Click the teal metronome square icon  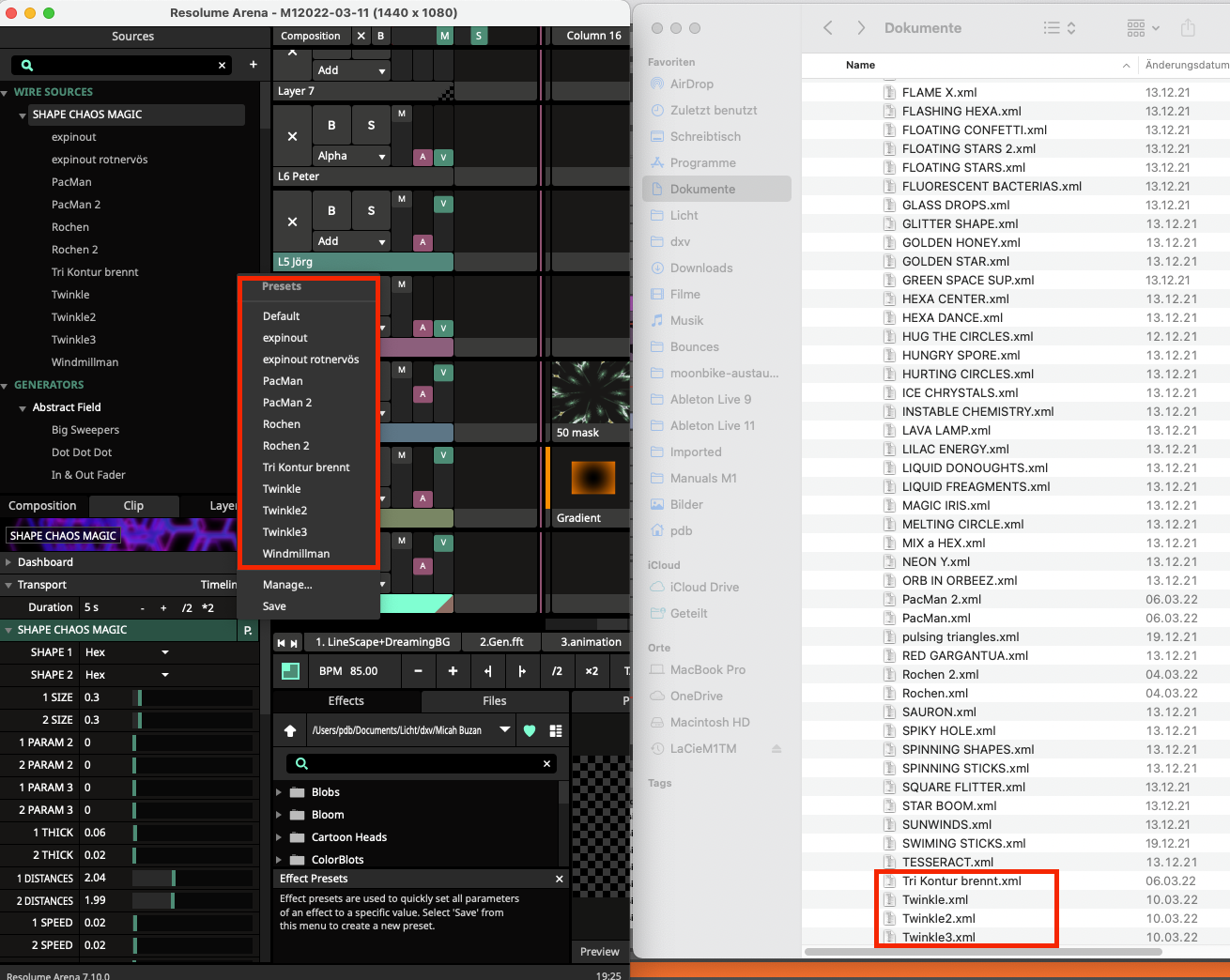click(x=290, y=671)
